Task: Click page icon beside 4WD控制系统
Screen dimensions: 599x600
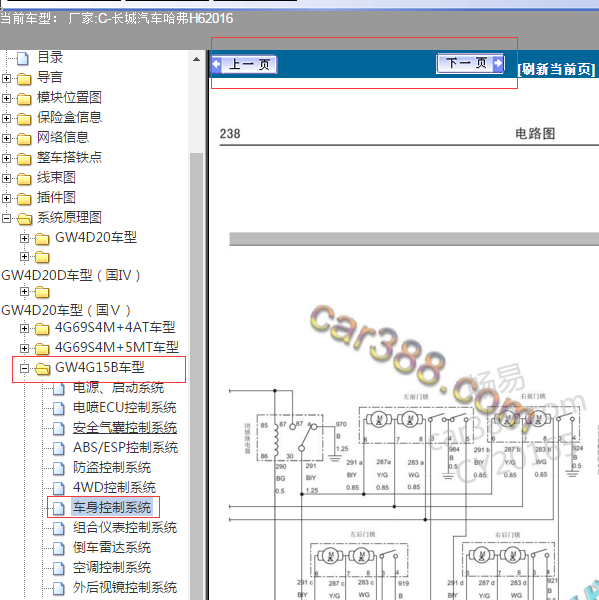Action: [x=59, y=488]
